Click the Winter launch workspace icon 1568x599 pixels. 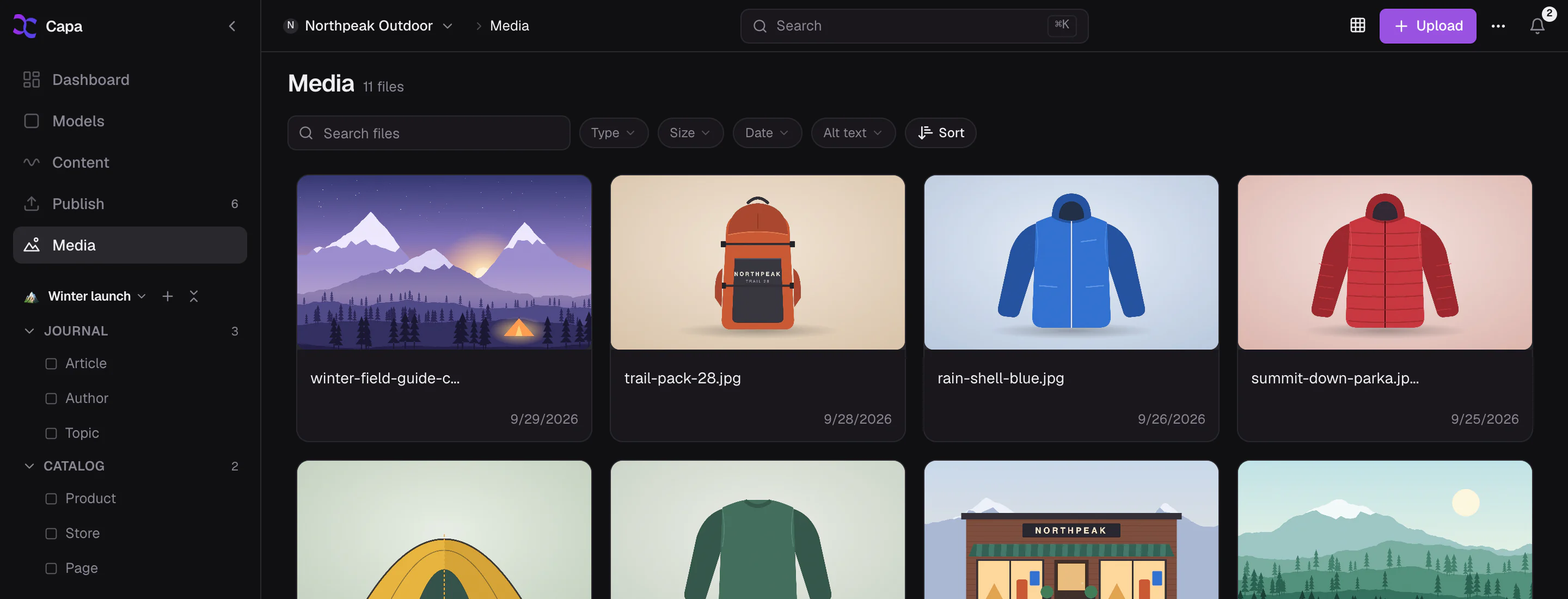click(x=31, y=297)
